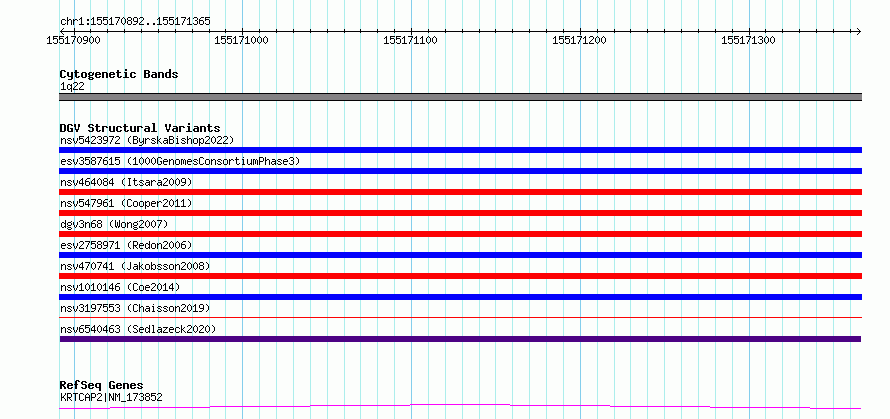This screenshot has height=419, width=890.
Task: Click ruler tick label 155171100
Action: point(410,40)
